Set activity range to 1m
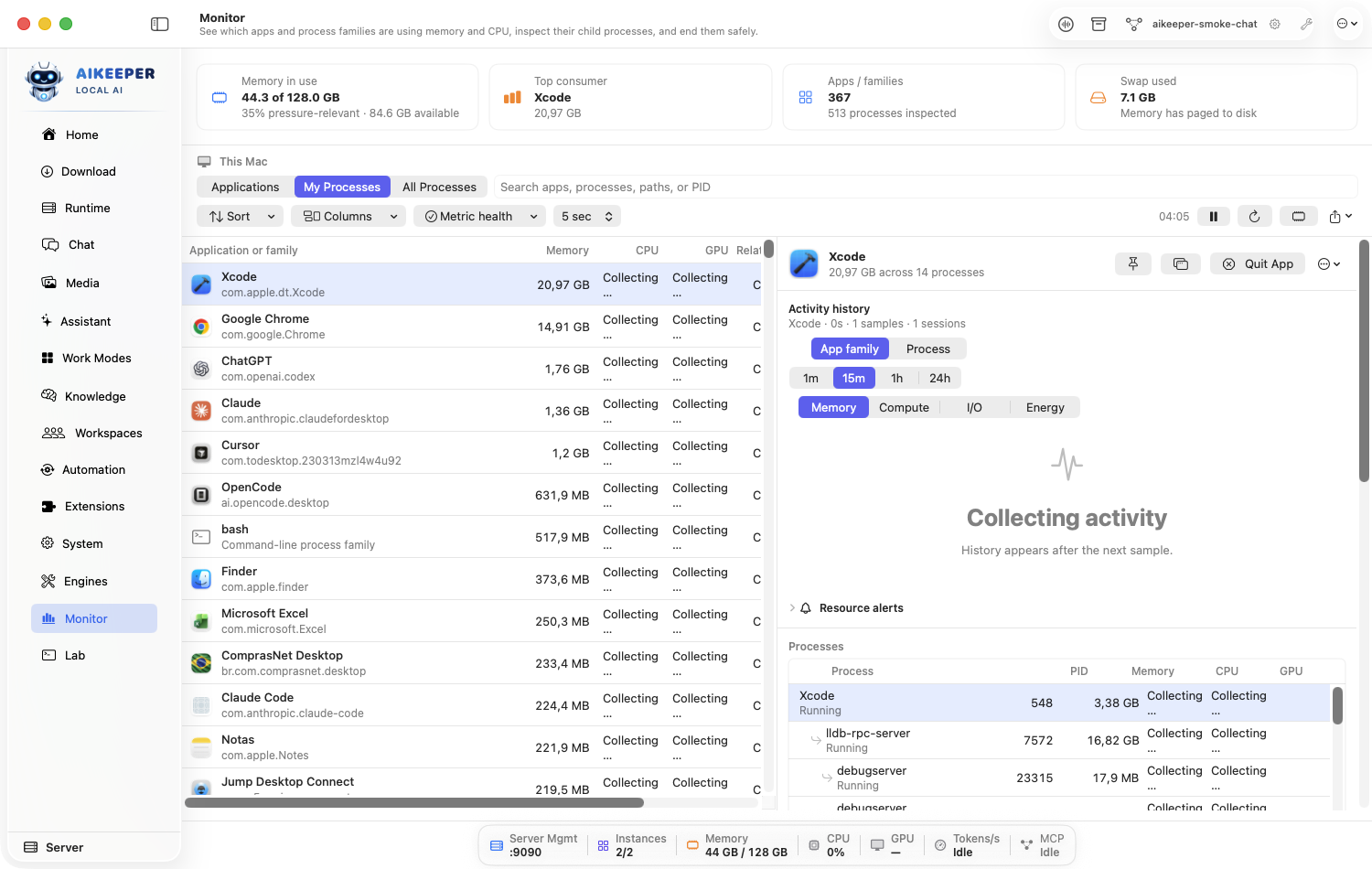This screenshot has width=1372, height=869. tap(810, 378)
